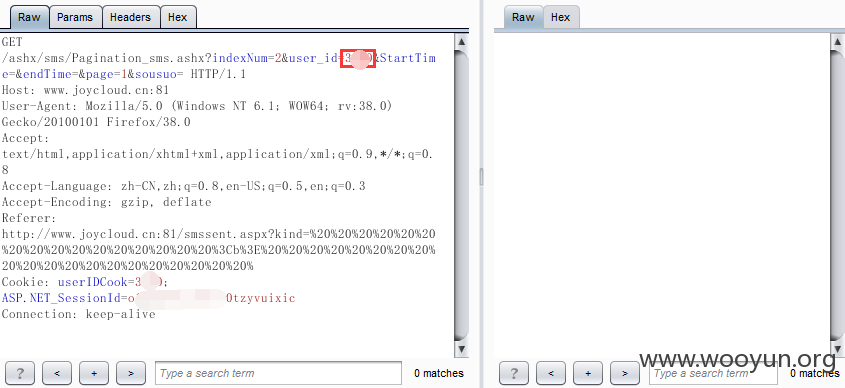Select the response Raw tab
Viewport: 845px width, 388px height.
click(523, 17)
